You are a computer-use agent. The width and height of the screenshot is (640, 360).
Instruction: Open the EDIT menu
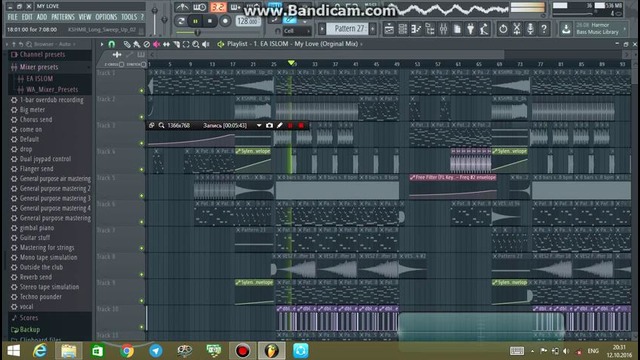(x=27, y=17)
